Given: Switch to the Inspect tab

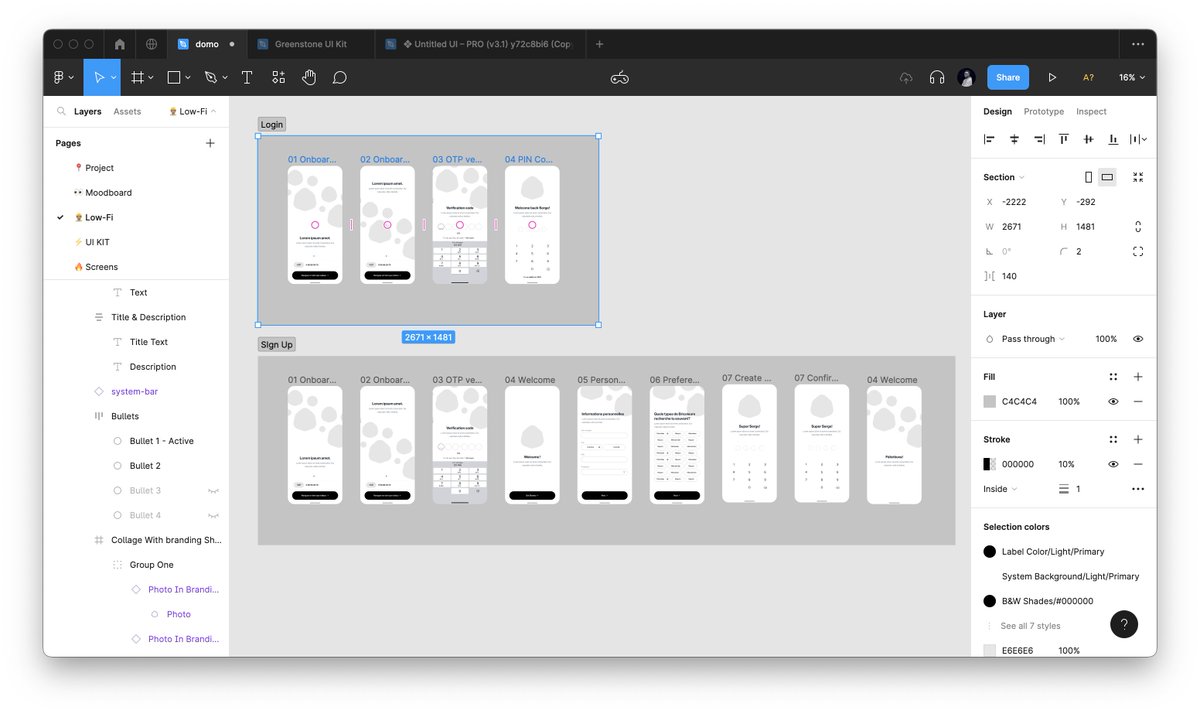Looking at the screenshot, I should click(1091, 112).
